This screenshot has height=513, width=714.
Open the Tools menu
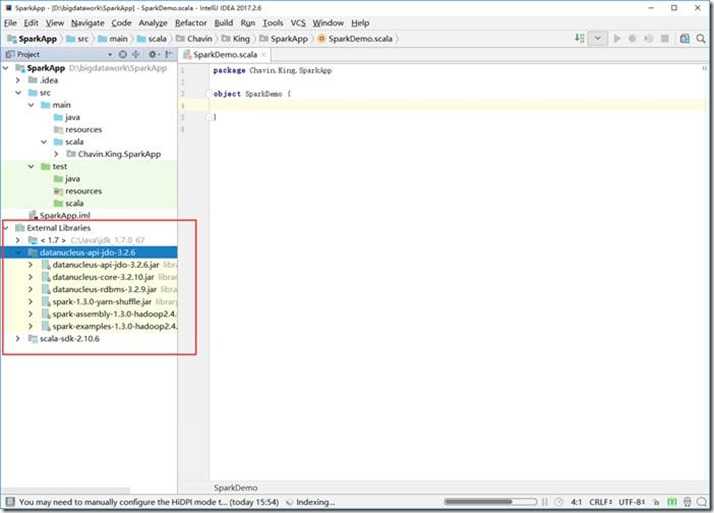point(273,23)
